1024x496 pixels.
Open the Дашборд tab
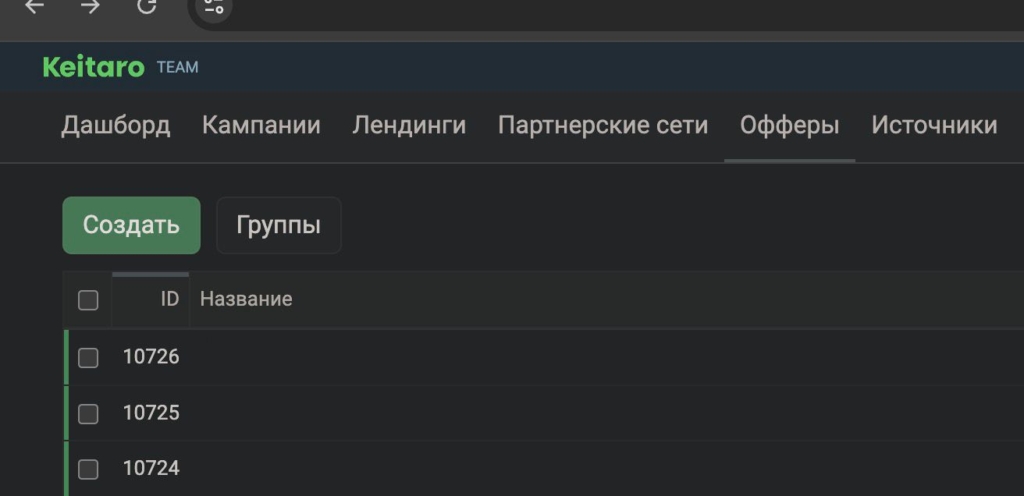[x=115, y=125]
